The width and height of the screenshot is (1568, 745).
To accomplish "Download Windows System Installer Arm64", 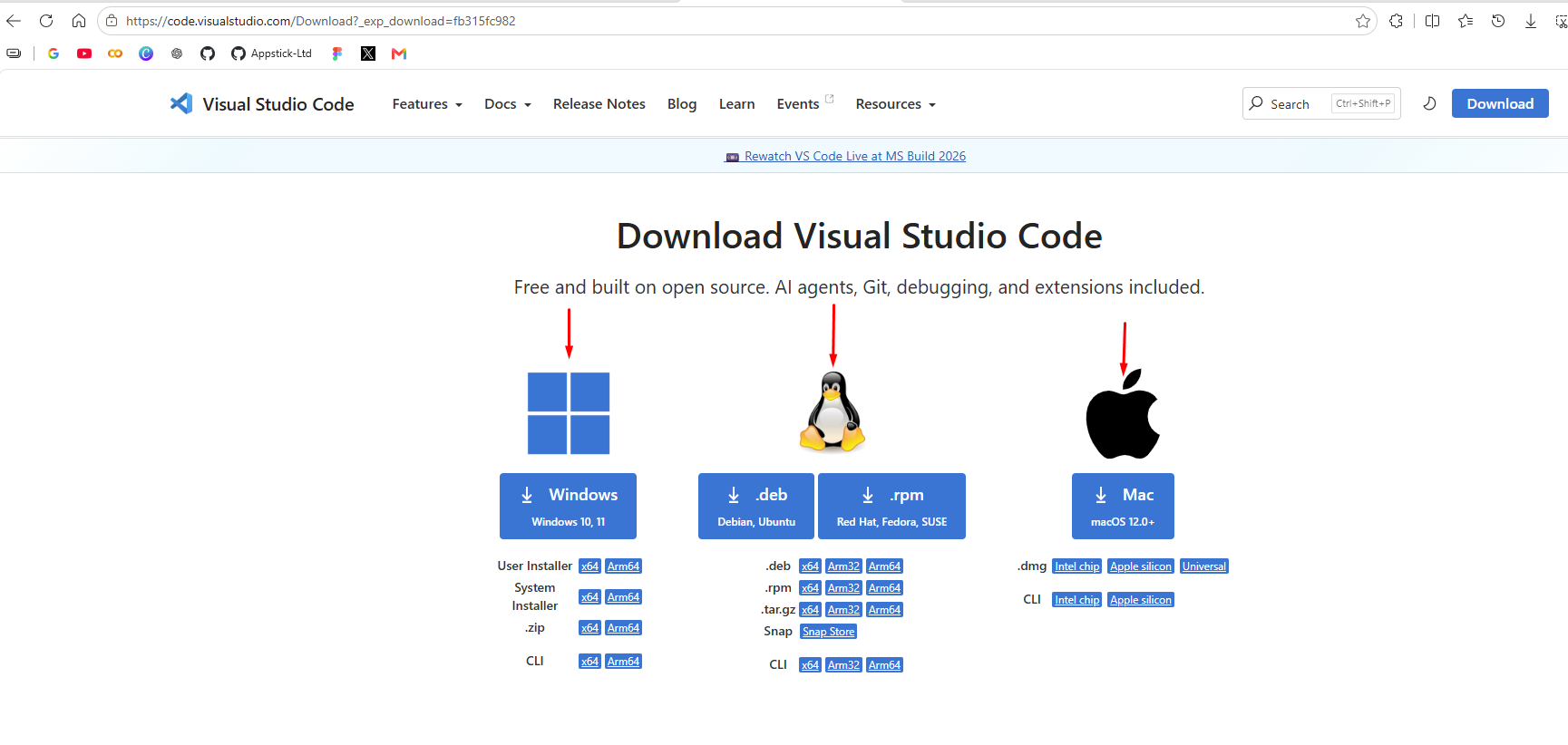I will click(x=623, y=597).
